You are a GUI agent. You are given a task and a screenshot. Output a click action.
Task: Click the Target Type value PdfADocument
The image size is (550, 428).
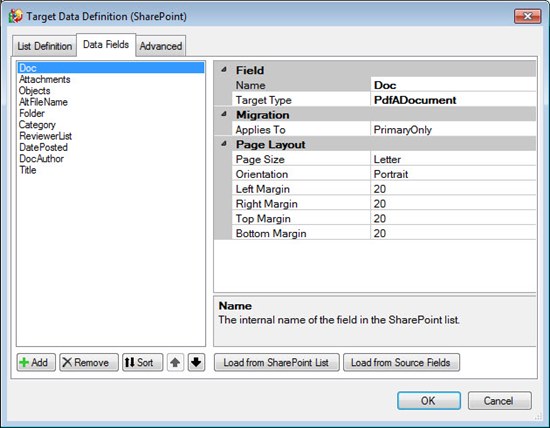(x=453, y=100)
